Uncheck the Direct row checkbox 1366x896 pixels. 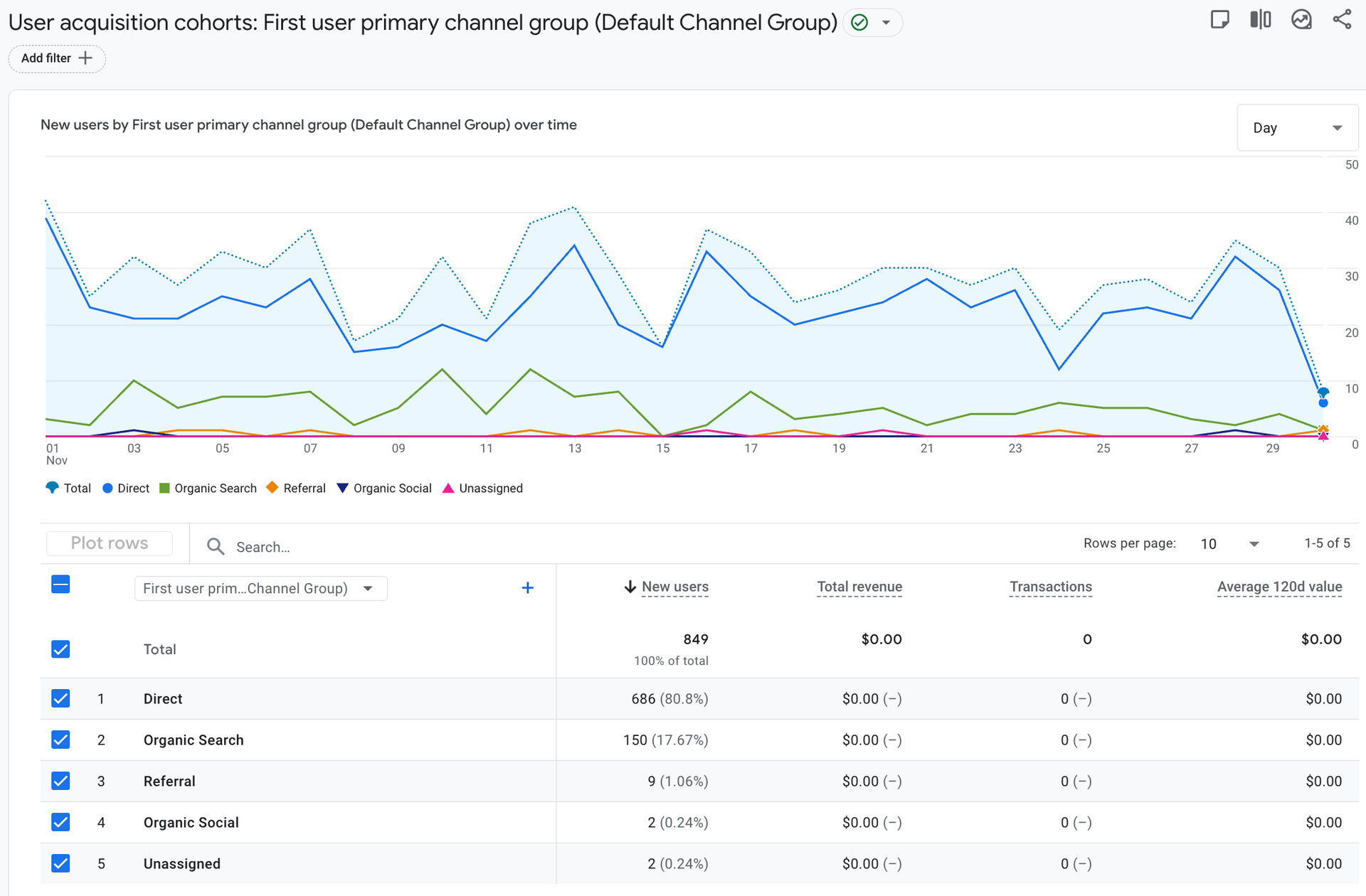(x=60, y=698)
